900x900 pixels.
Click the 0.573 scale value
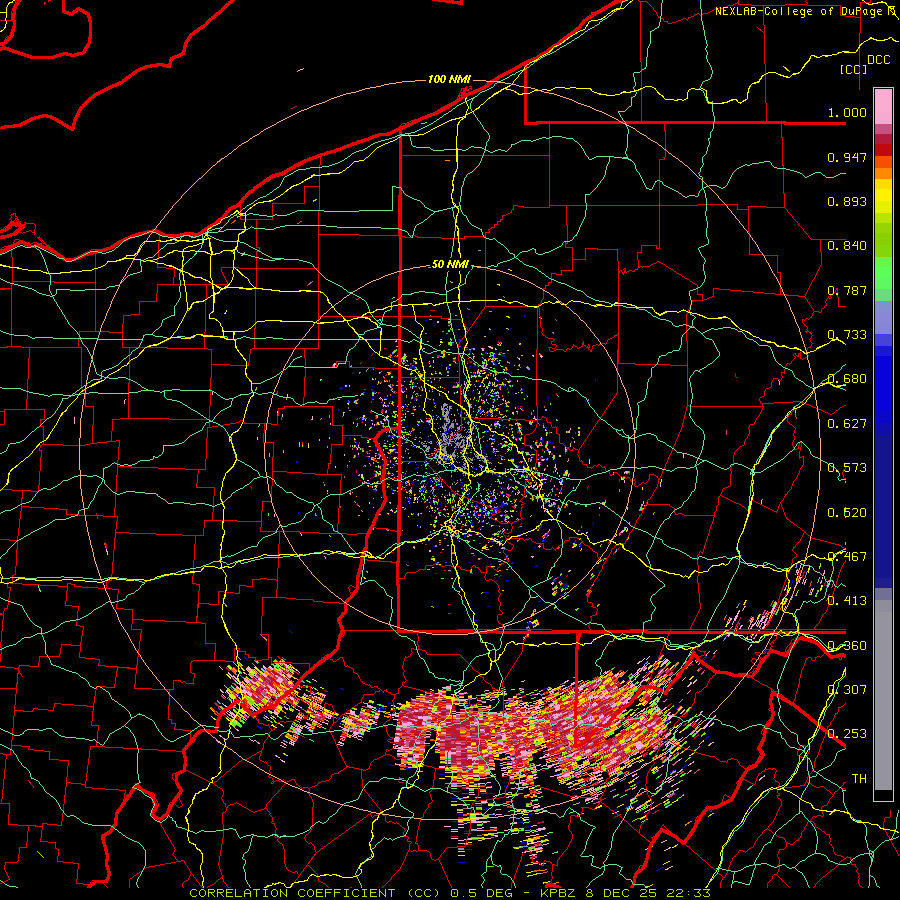tap(847, 468)
